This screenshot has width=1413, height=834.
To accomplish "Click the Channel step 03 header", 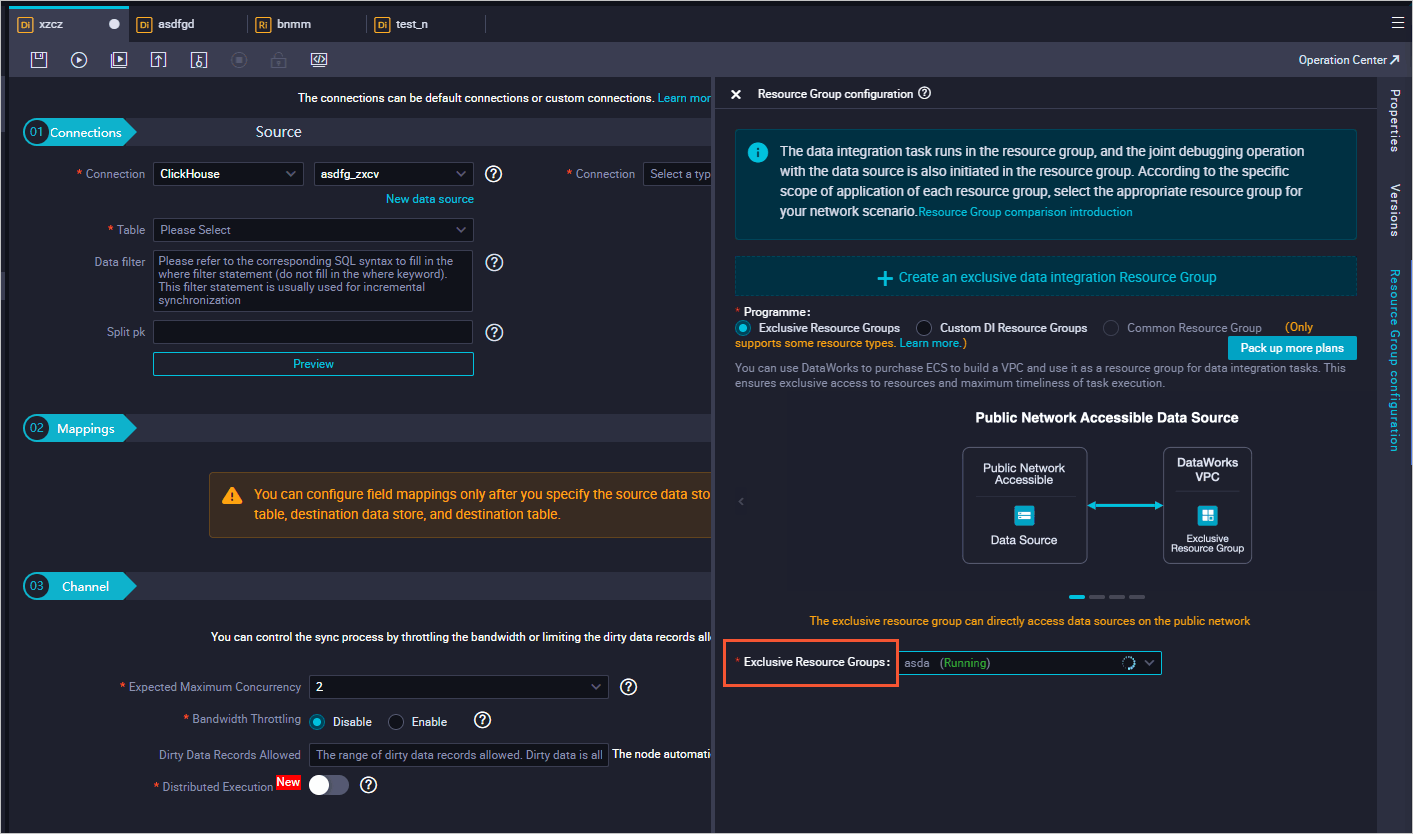I will pos(79,586).
